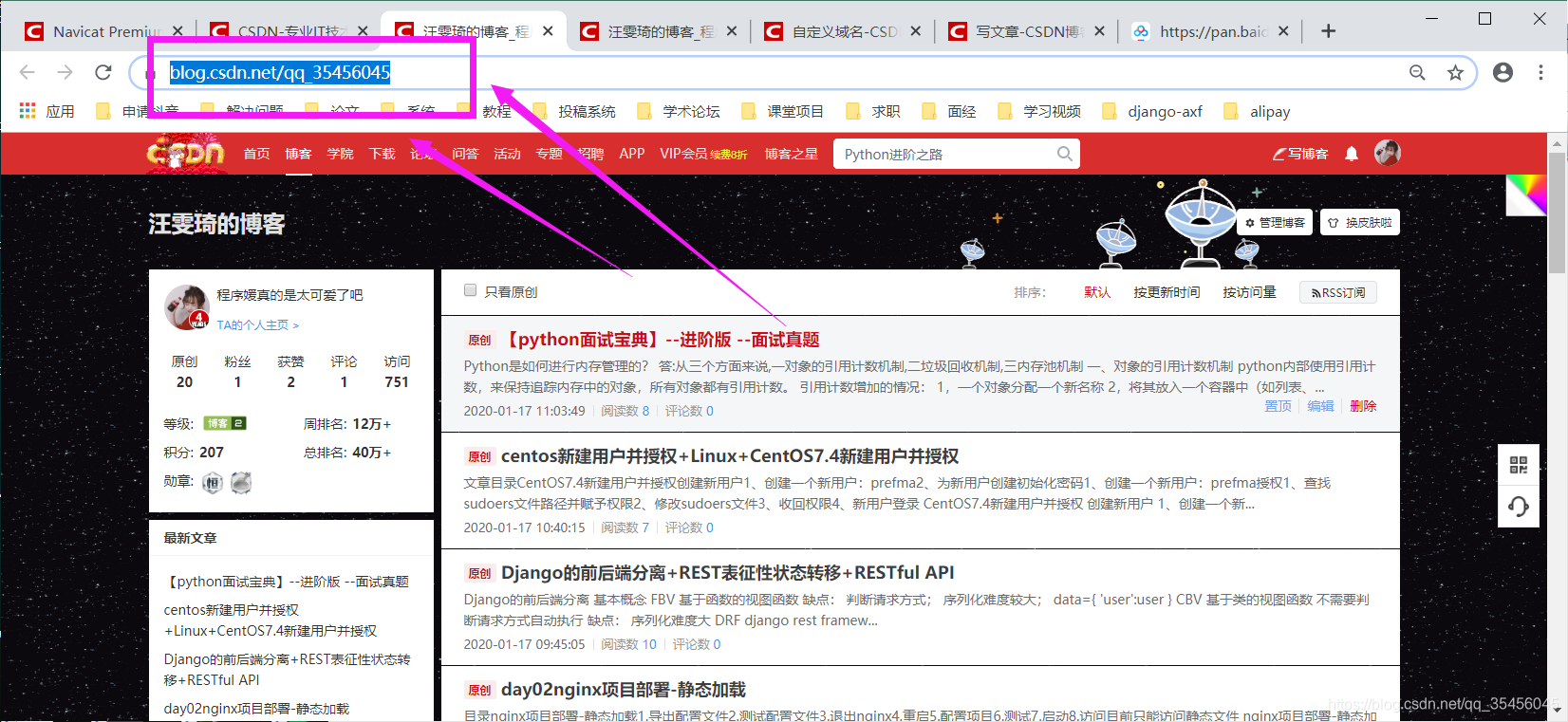Screen dimensions: 1568x722
Task: Click the 管理博客 gear button
Action: tap(1275, 222)
